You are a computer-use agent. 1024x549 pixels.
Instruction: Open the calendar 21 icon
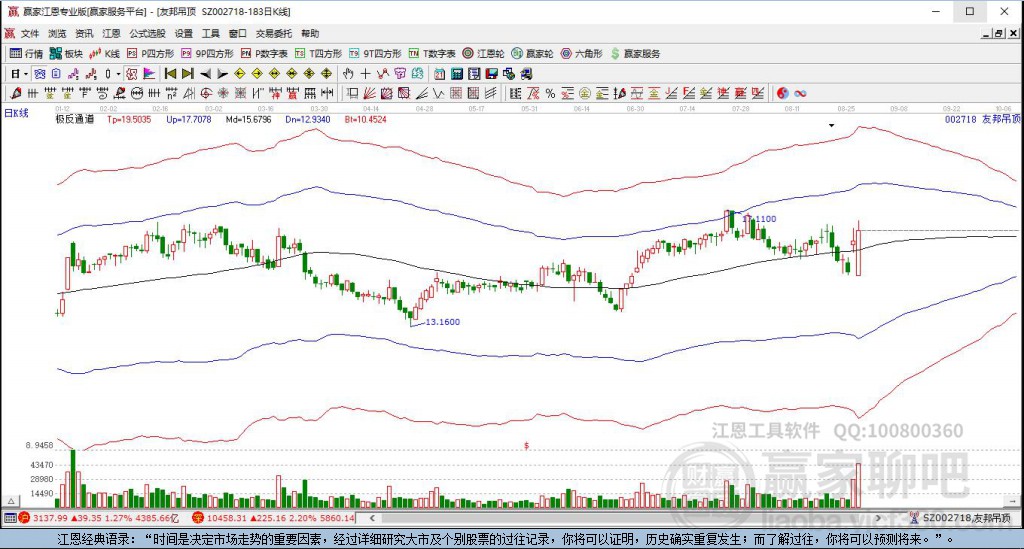tap(440, 74)
